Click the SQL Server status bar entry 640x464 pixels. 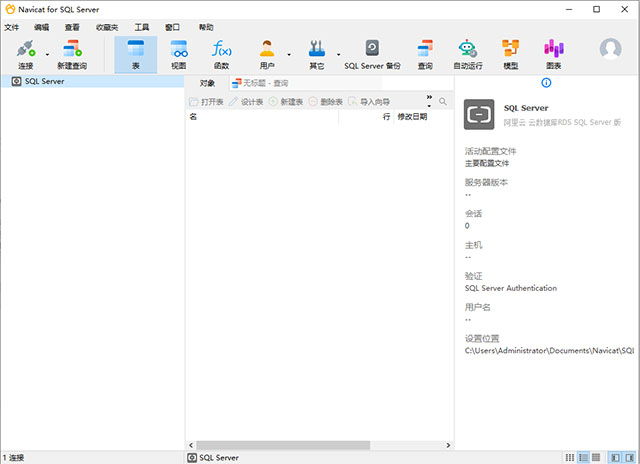click(x=213, y=458)
